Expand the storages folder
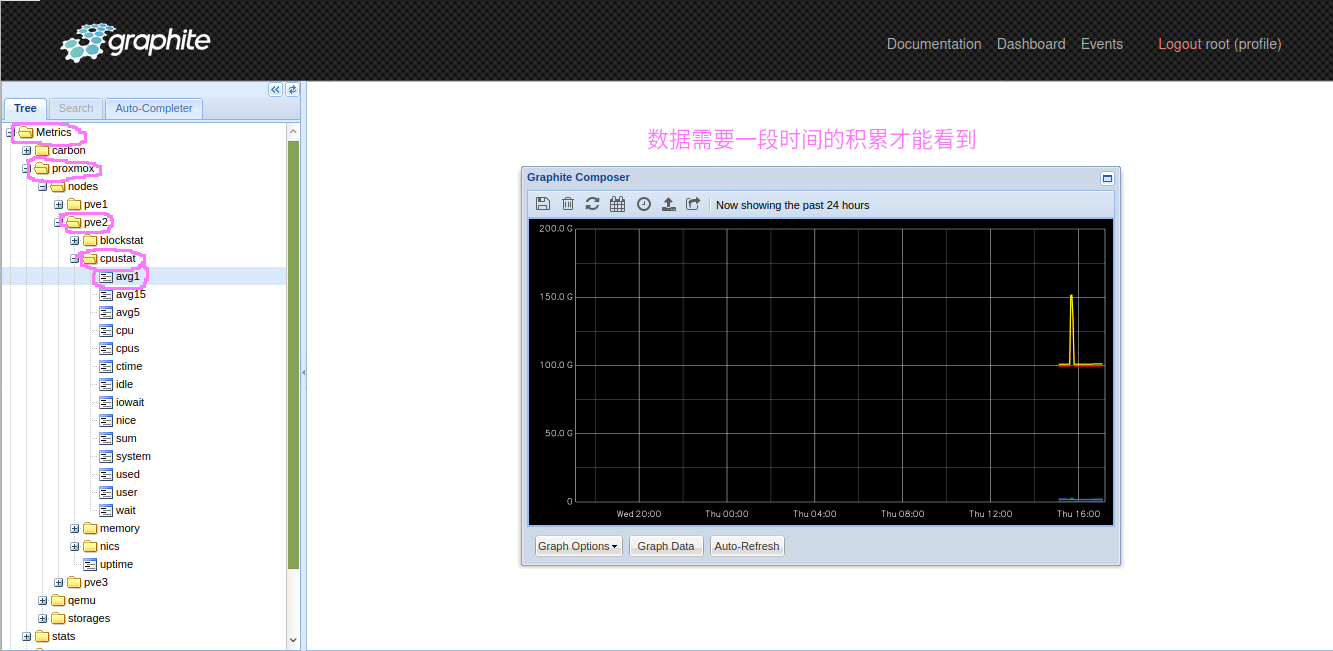The image size is (1333, 651). click(42, 618)
